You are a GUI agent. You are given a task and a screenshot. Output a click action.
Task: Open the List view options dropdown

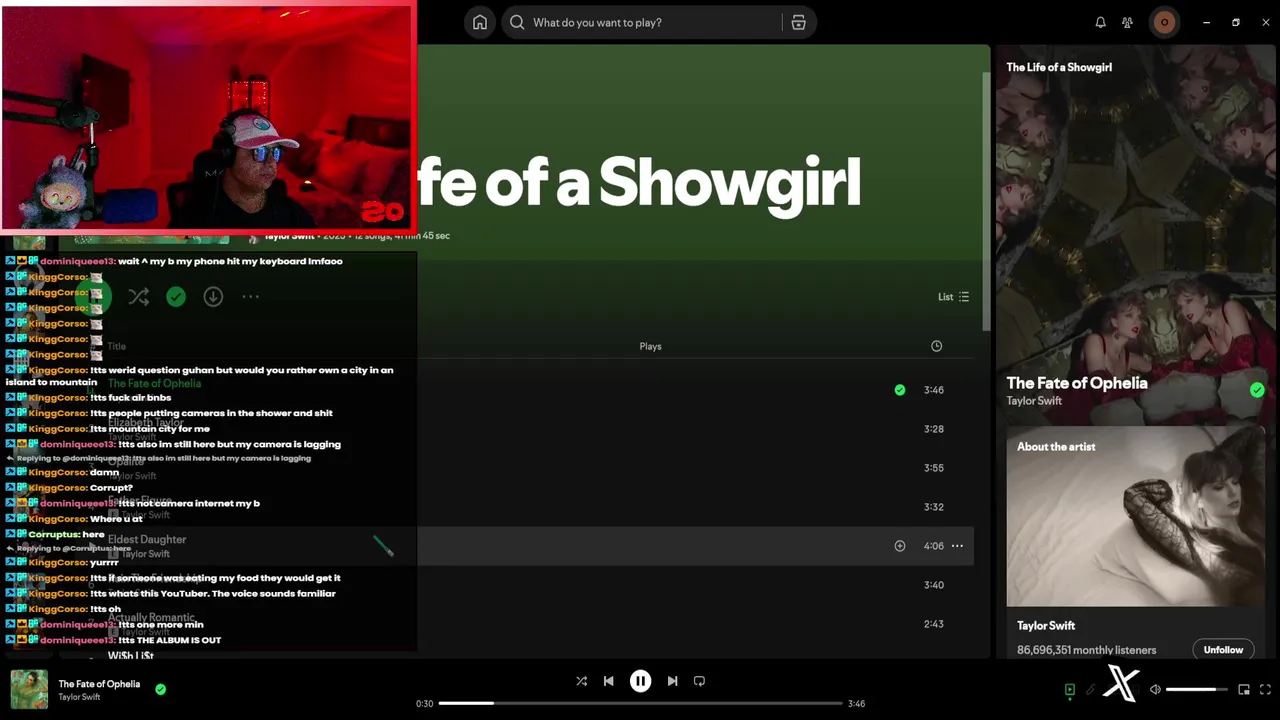tap(953, 297)
